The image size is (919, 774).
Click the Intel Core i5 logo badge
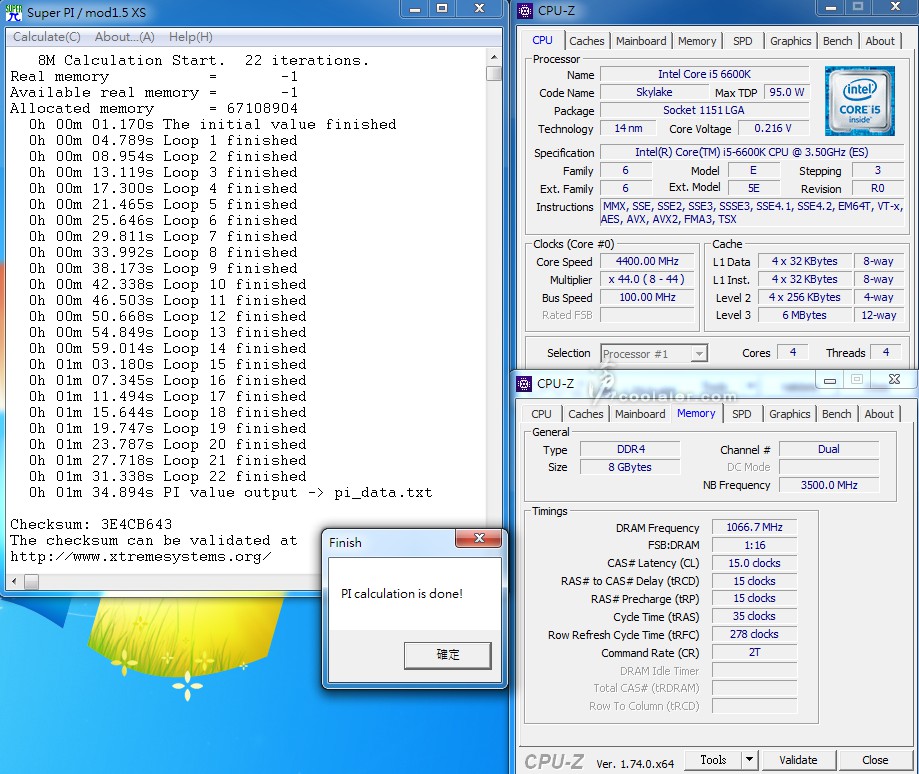click(x=860, y=101)
